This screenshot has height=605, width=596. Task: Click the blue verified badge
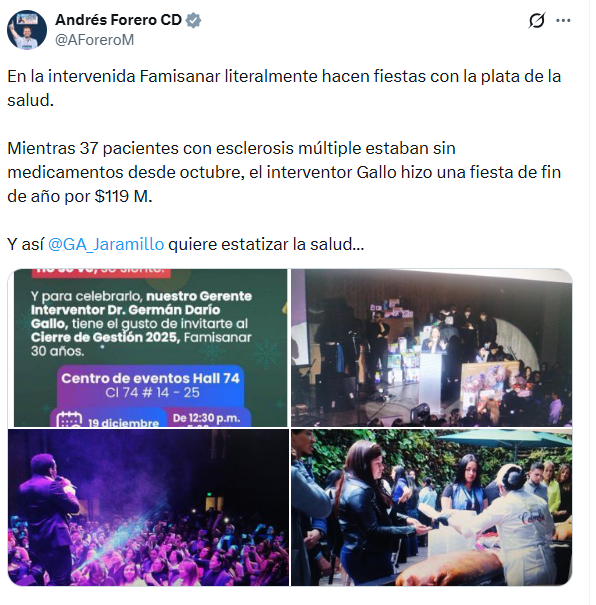pos(193,20)
